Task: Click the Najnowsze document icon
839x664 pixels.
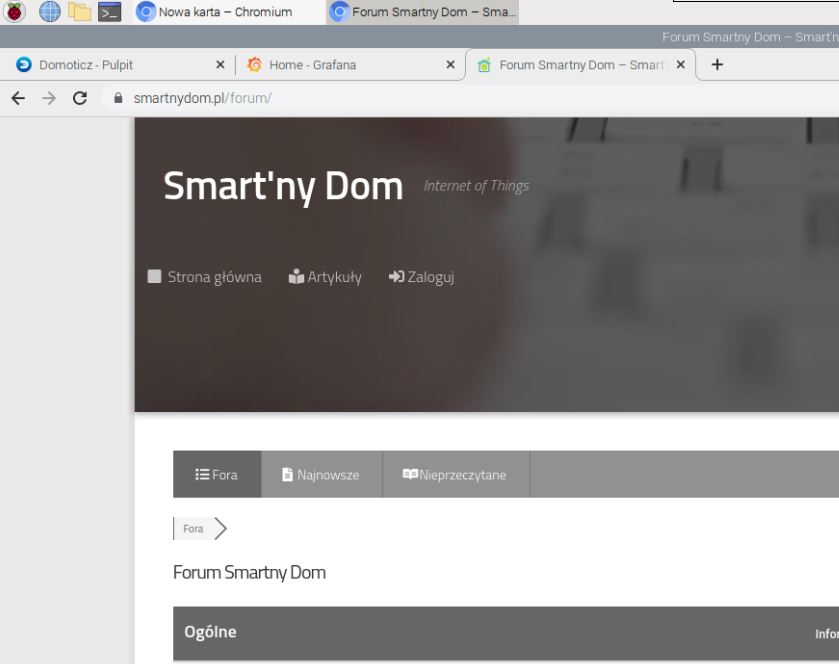Action: pyautogui.click(x=287, y=474)
